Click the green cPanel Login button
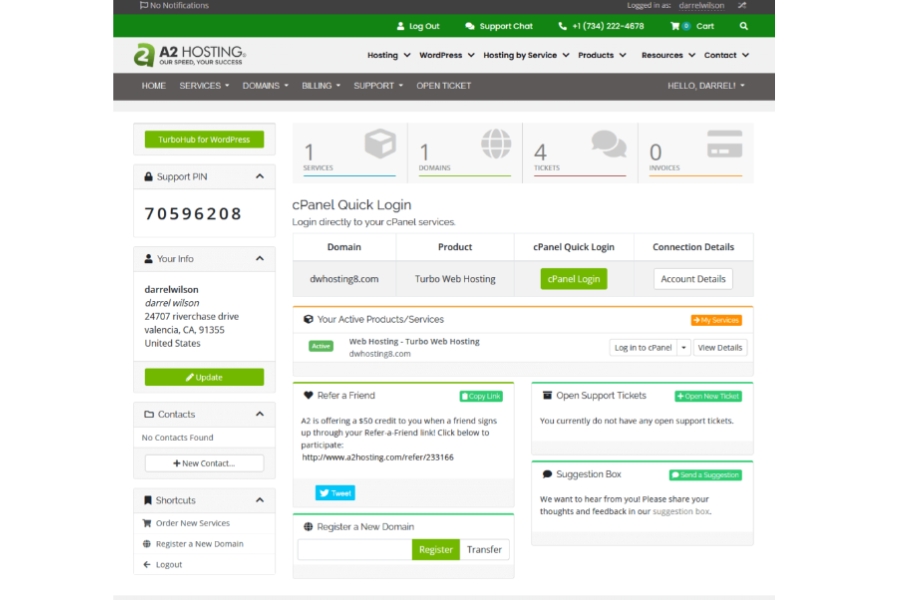 [x=573, y=278]
